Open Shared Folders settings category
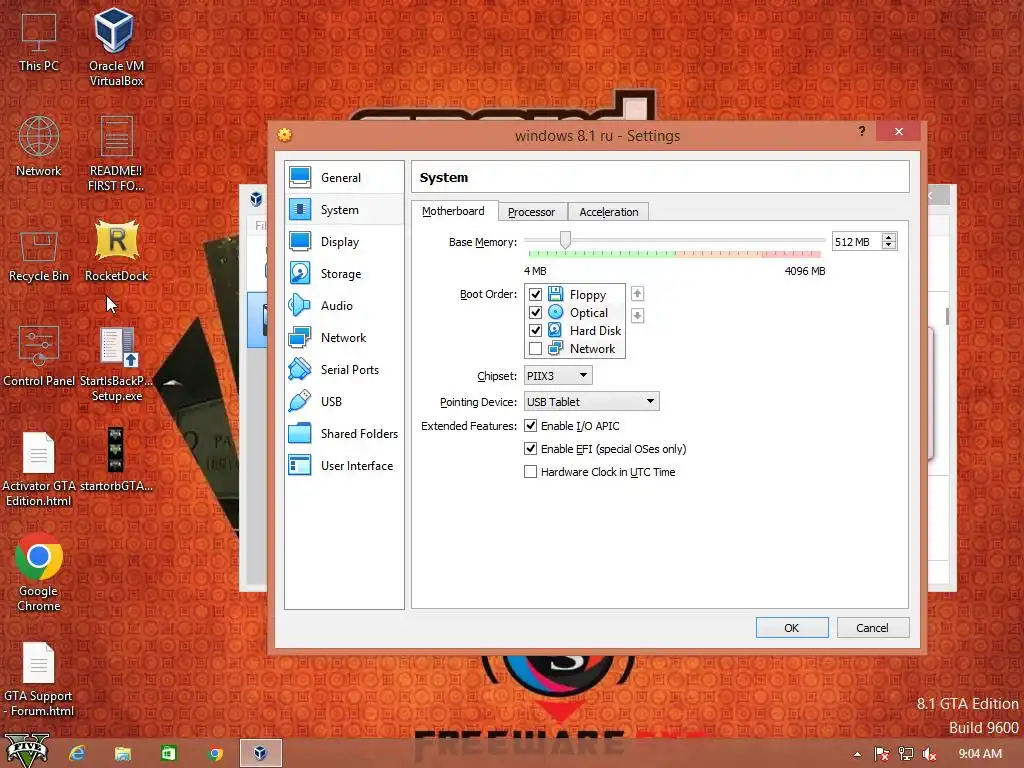 (x=344, y=434)
